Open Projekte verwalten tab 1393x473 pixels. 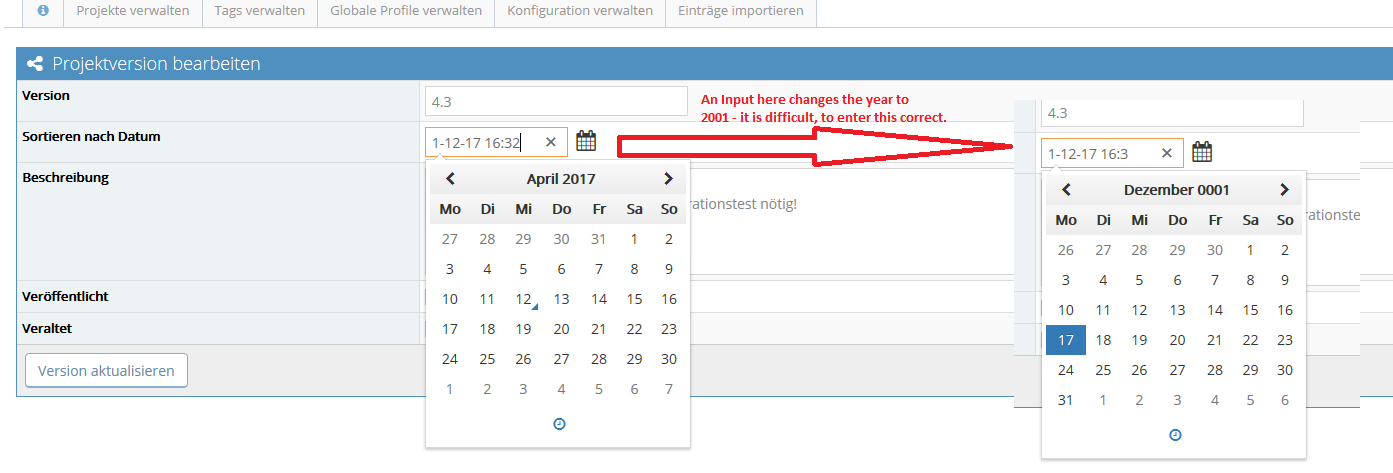pyautogui.click(x=133, y=11)
